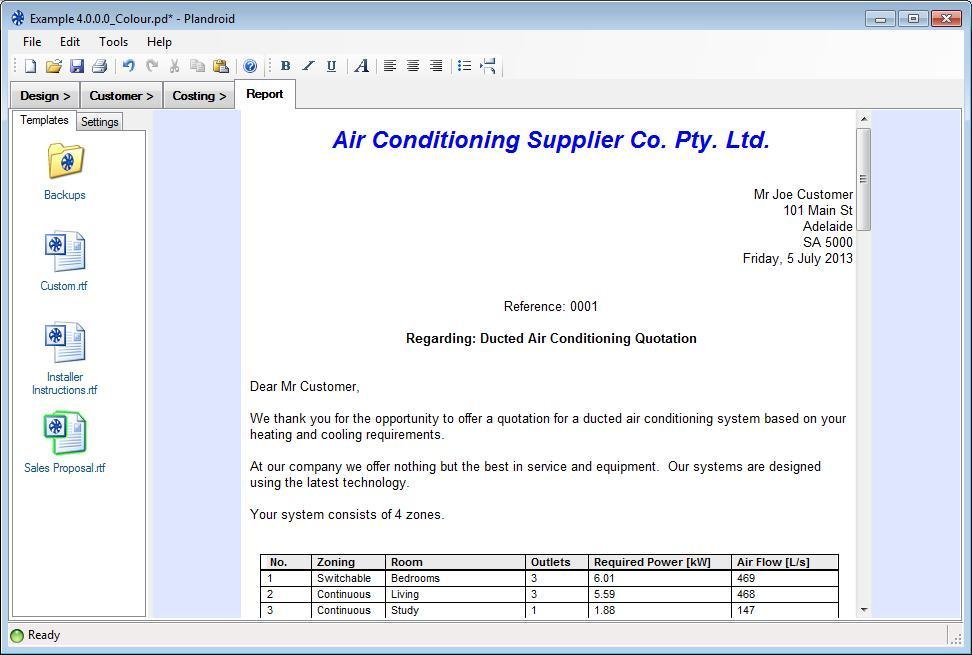Click the green Ready status indicator
Image resolution: width=972 pixels, height=655 pixels.
click(17, 635)
